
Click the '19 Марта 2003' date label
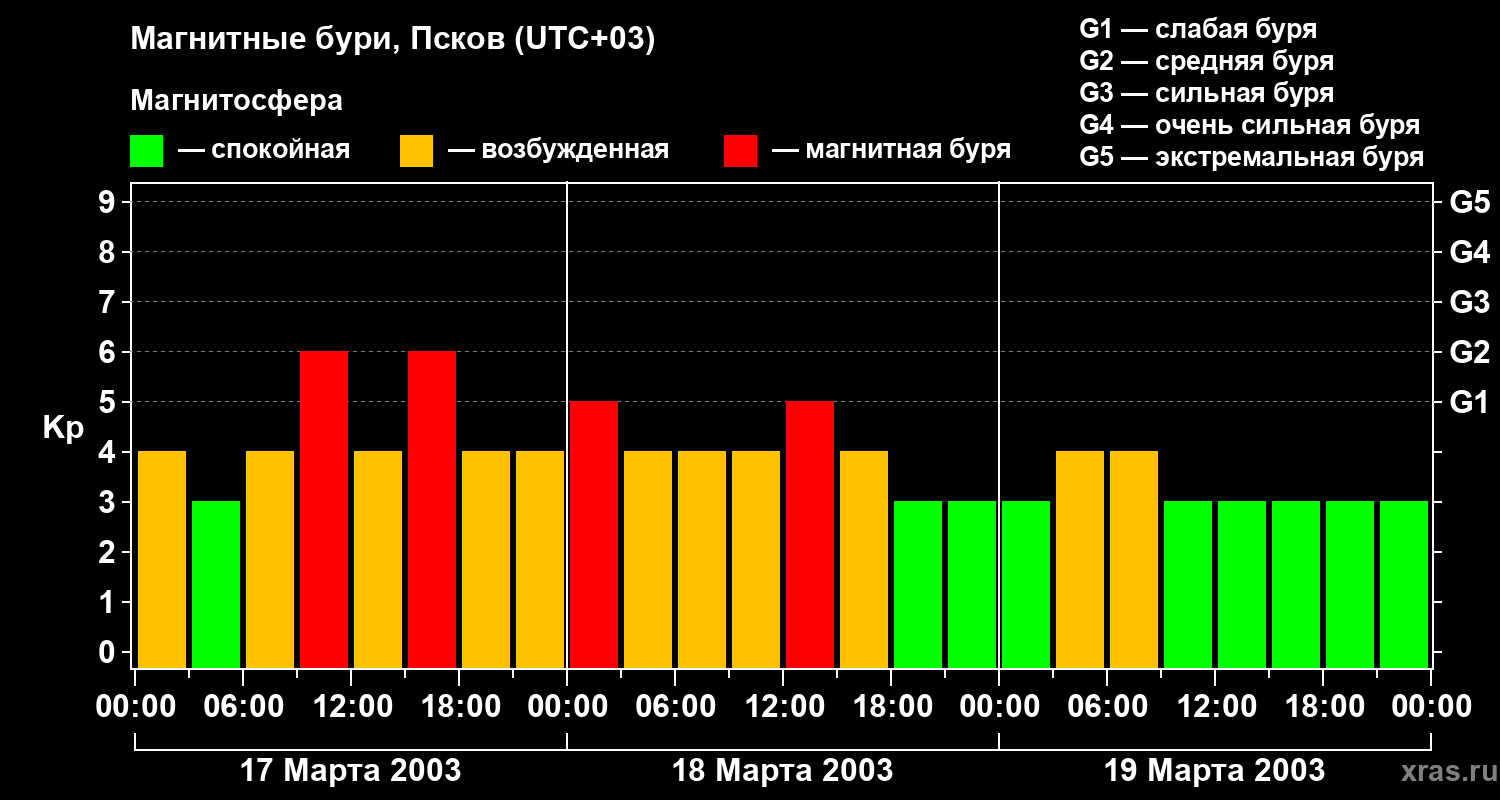(x=1215, y=771)
